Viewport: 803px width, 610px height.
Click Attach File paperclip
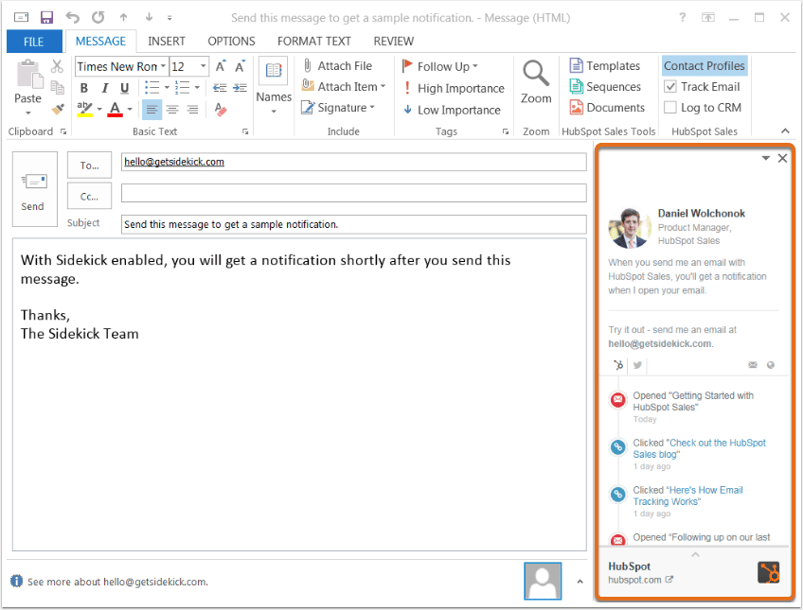point(338,66)
